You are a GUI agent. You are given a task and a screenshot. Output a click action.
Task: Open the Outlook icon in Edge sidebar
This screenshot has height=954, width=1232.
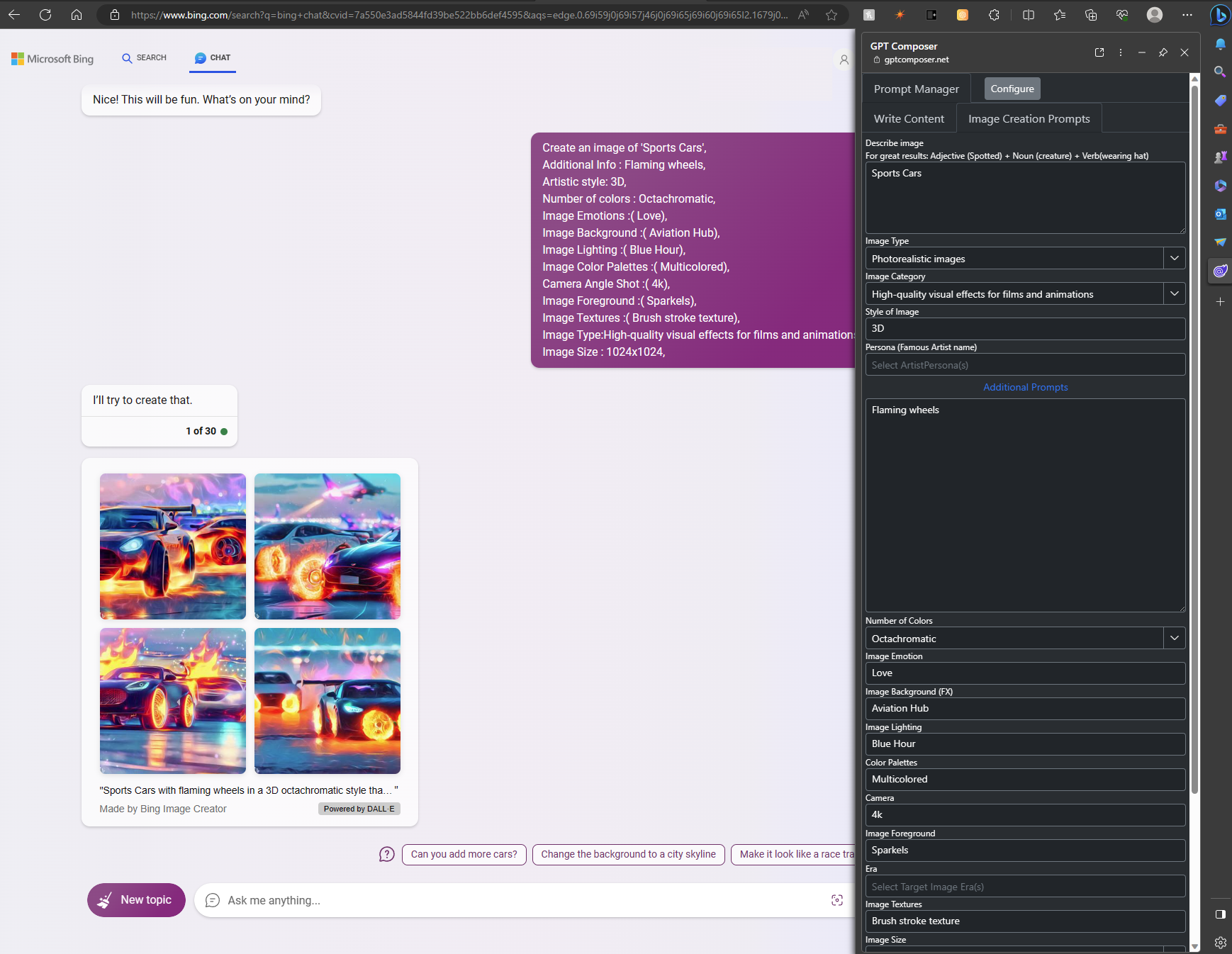tap(1220, 214)
